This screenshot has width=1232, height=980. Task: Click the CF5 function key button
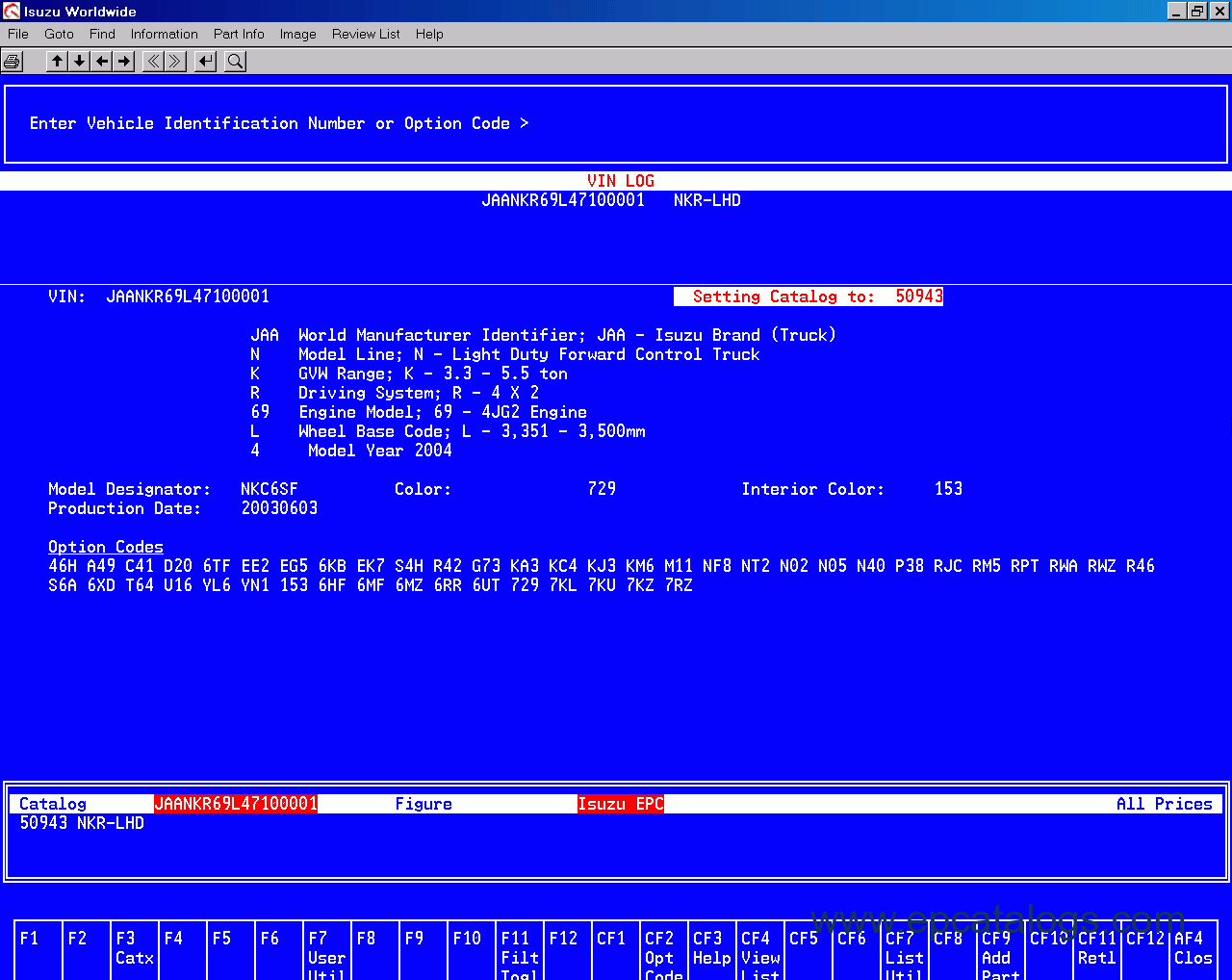[x=808, y=950]
